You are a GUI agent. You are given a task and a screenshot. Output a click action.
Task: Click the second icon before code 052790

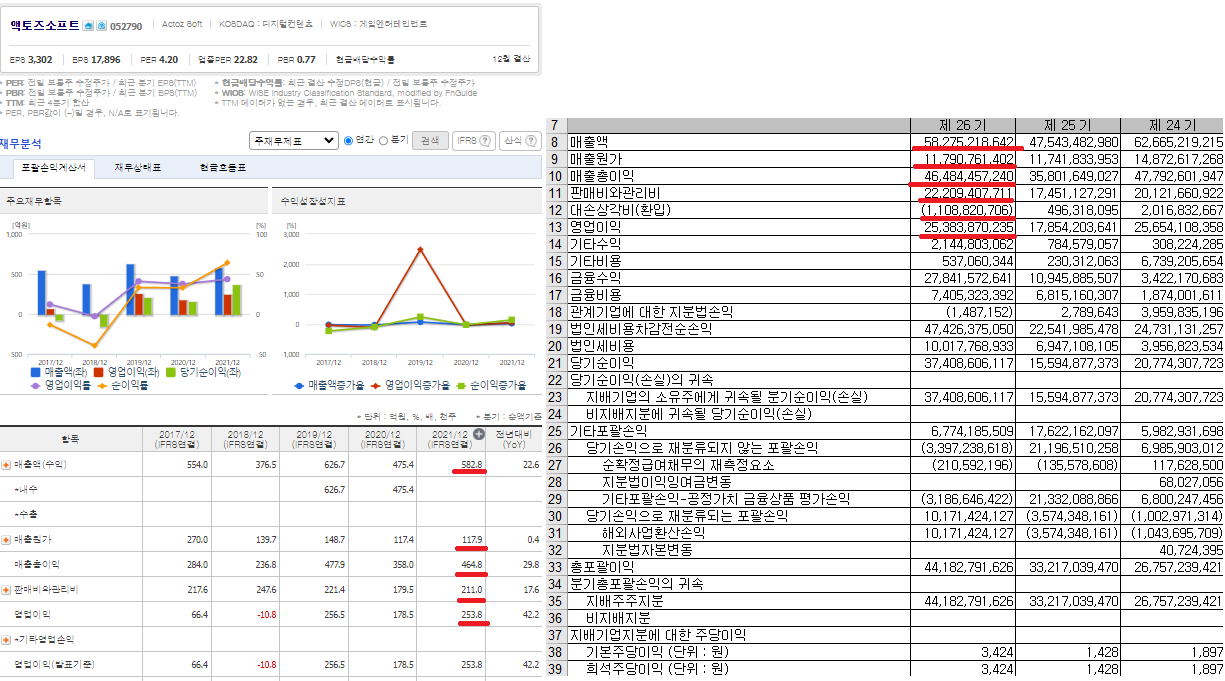(99, 24)
